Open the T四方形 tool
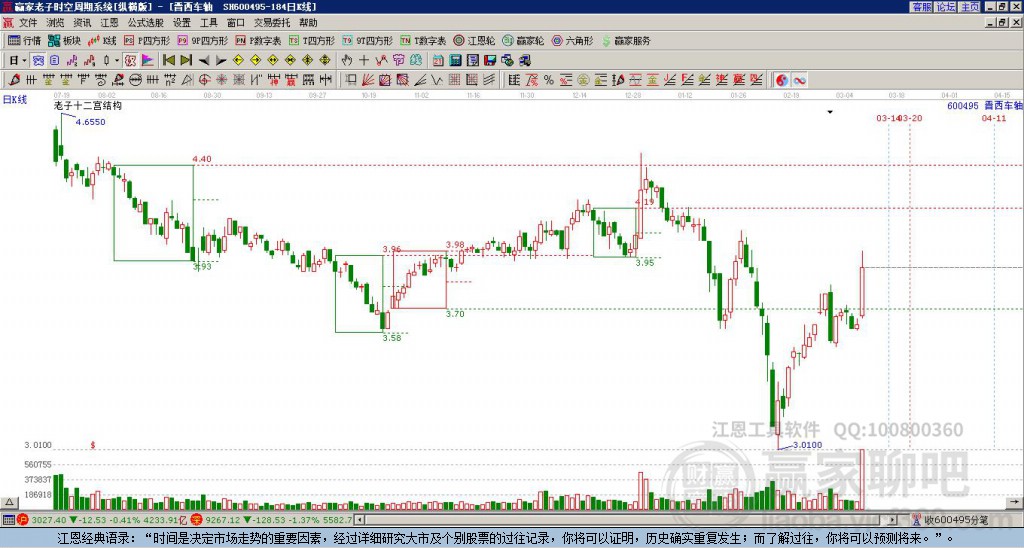This screenshot has height=548, width=1024. coord(312,40)
